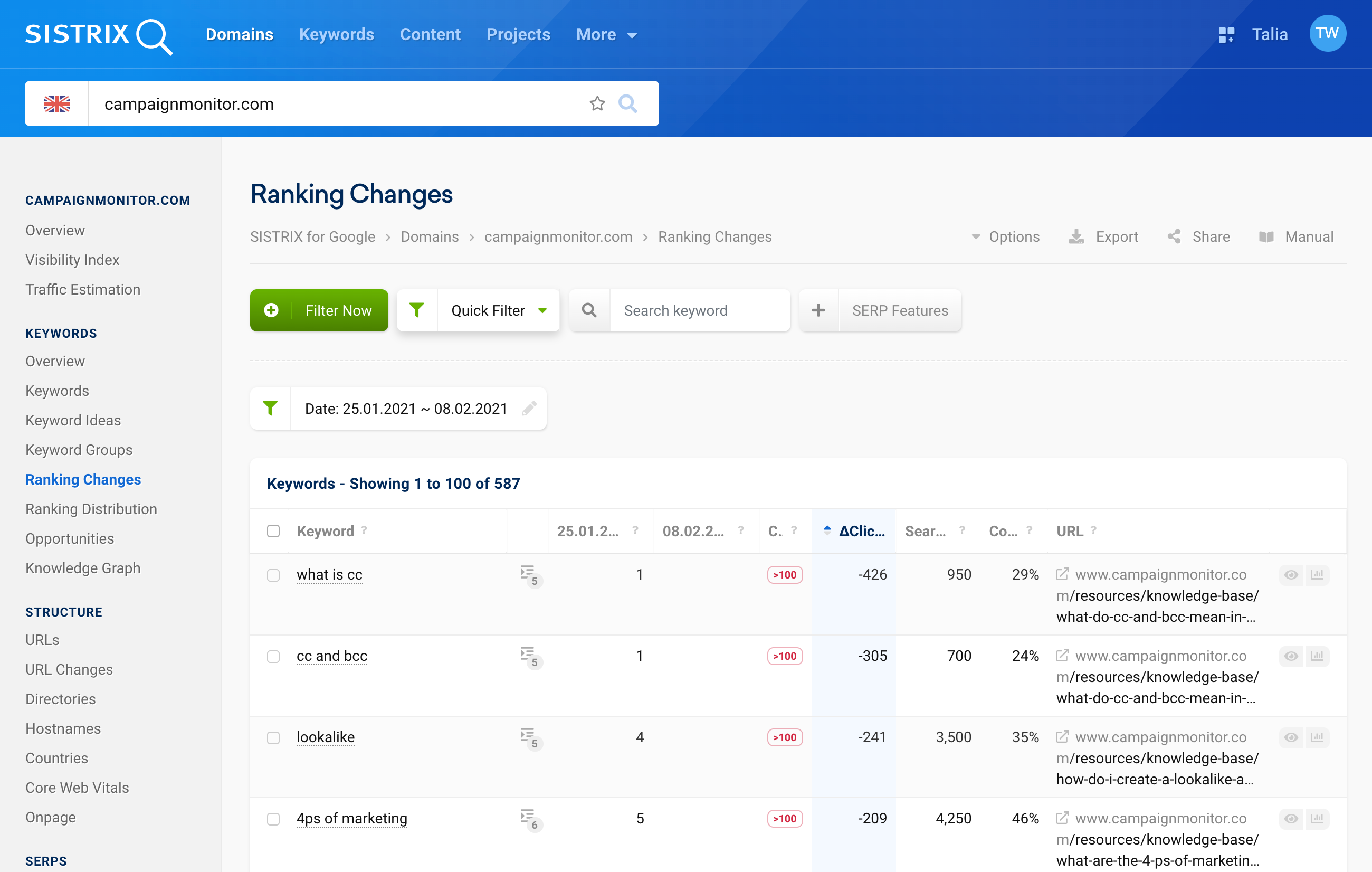
Task: Click the SERP Features filter field
Action: tap(900, 310)
